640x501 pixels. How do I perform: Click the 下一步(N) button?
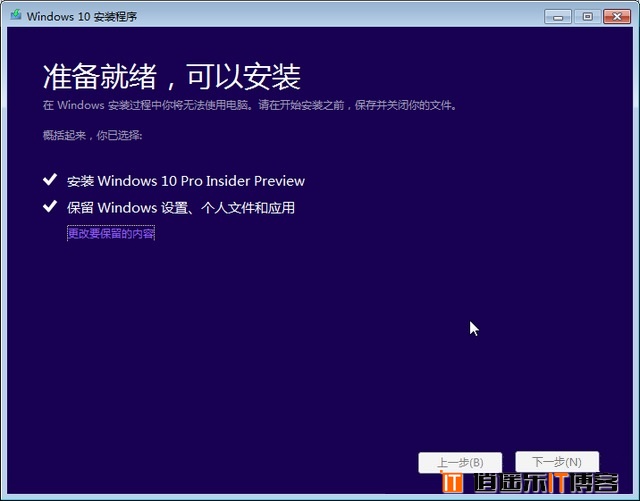pos(557,462)
